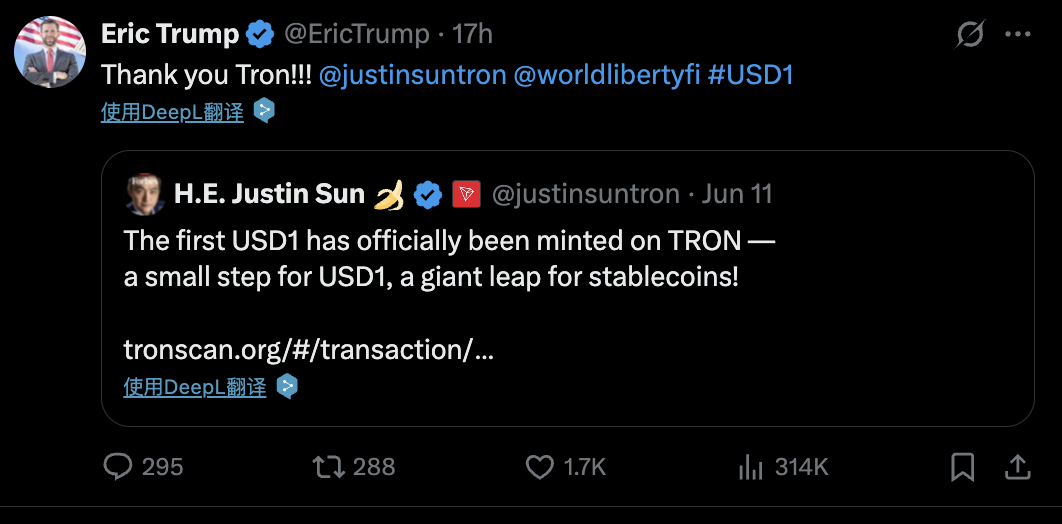Repost this tweet via retweet icon
The width and height of the screenshot is (1062, 524).
[x=328, y=466]
